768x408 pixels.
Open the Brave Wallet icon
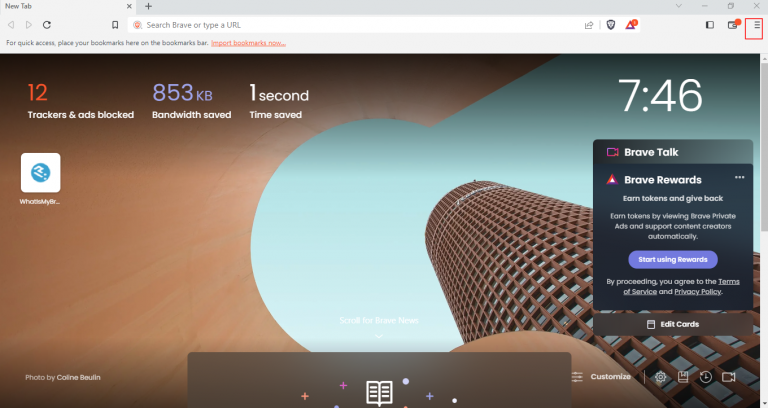point(732,24)
